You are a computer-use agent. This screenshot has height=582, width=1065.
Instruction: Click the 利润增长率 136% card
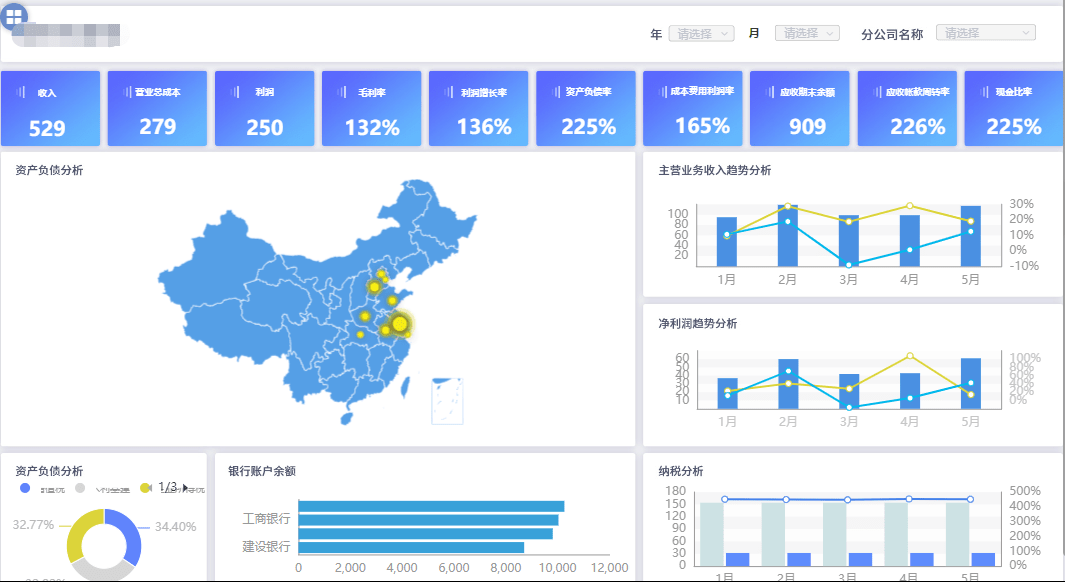coord(479,109)
